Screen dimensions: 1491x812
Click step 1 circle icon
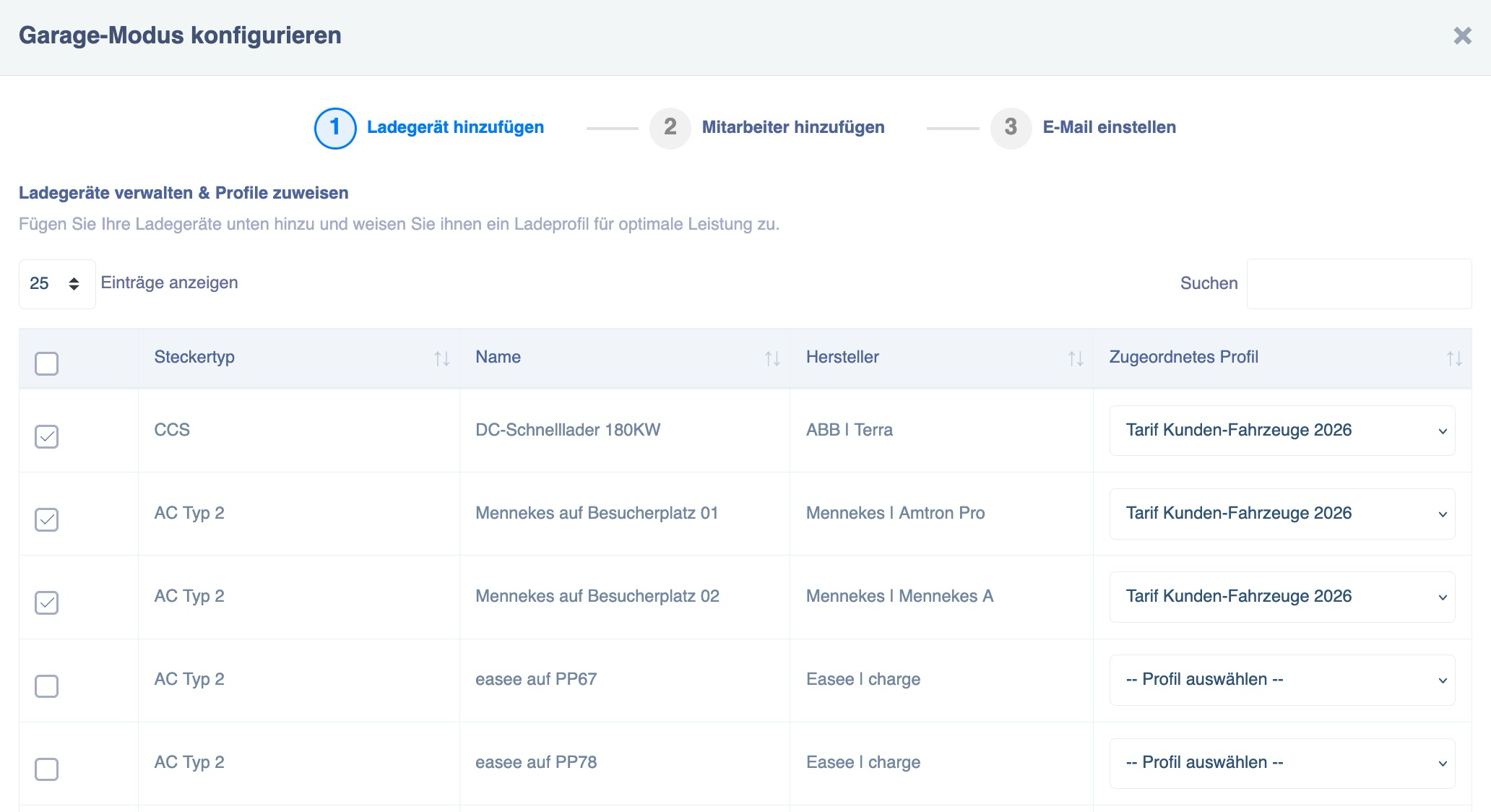click(335, 128)
